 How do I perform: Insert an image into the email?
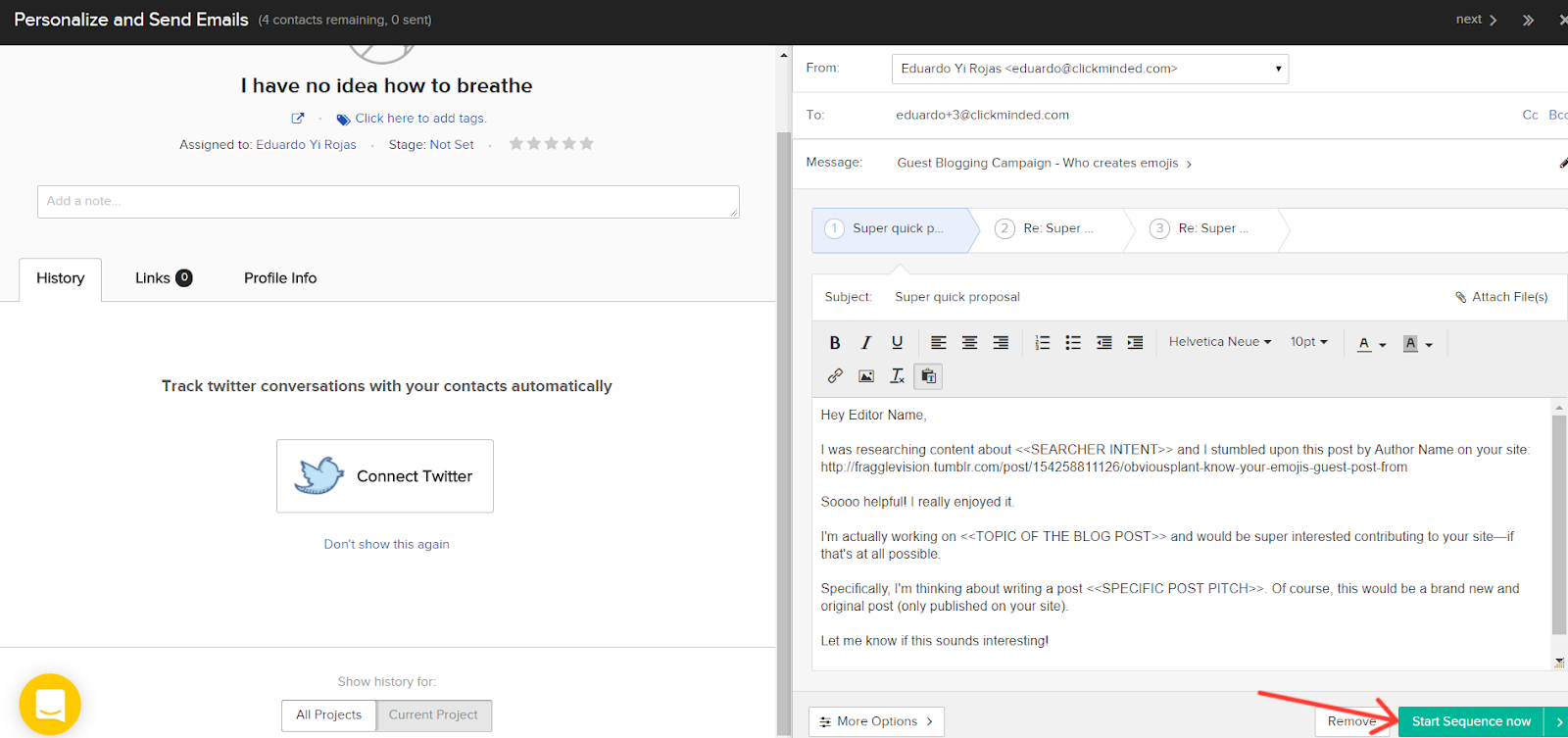point(866,376)
